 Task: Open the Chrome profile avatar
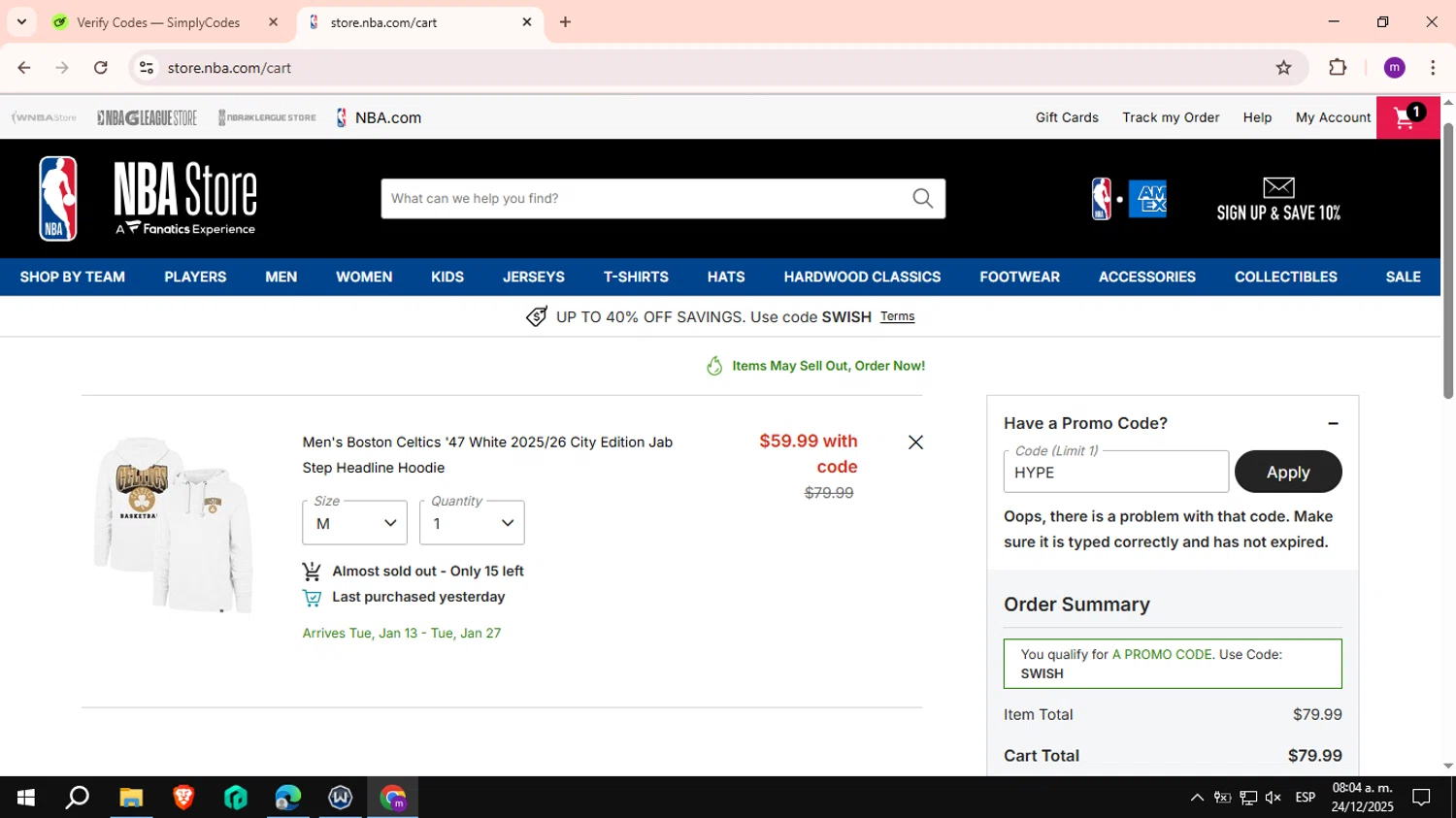point(1394,68)
